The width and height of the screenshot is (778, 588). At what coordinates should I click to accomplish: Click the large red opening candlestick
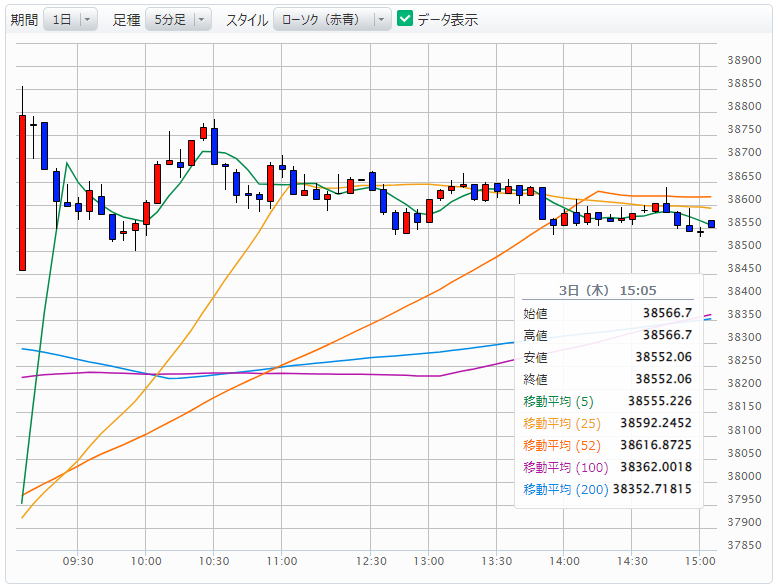22,192
